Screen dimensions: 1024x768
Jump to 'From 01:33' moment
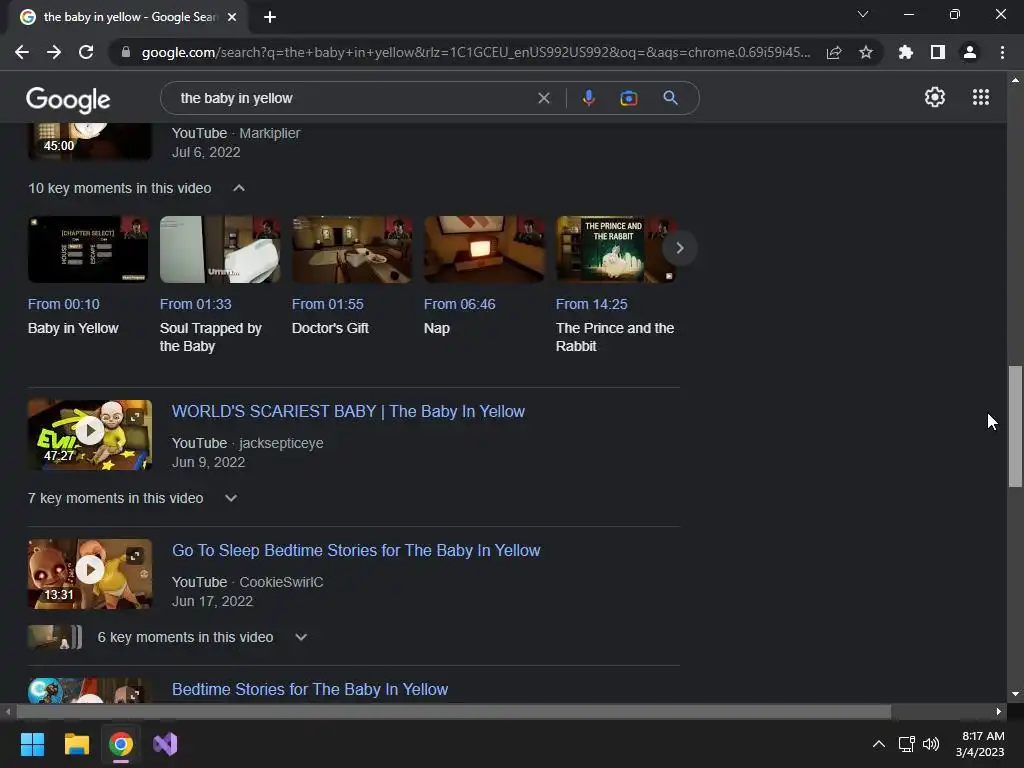click(195, 304)
